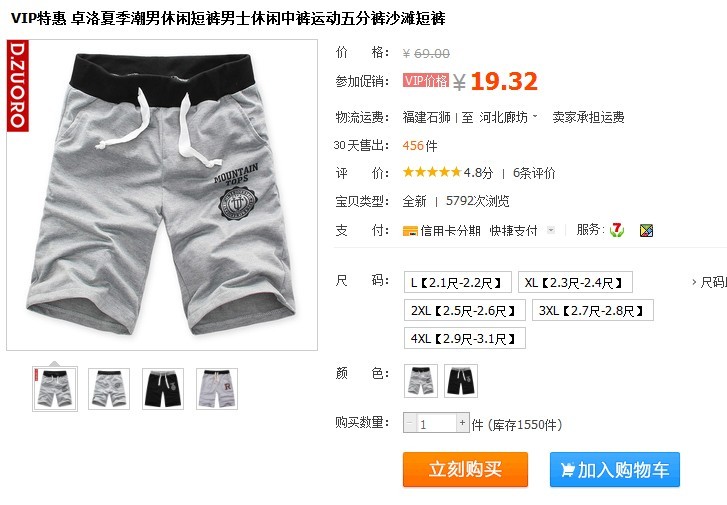Click the credit card installment icon
The width and height of the screenshot is (727, 505).
tap(410, 231)
